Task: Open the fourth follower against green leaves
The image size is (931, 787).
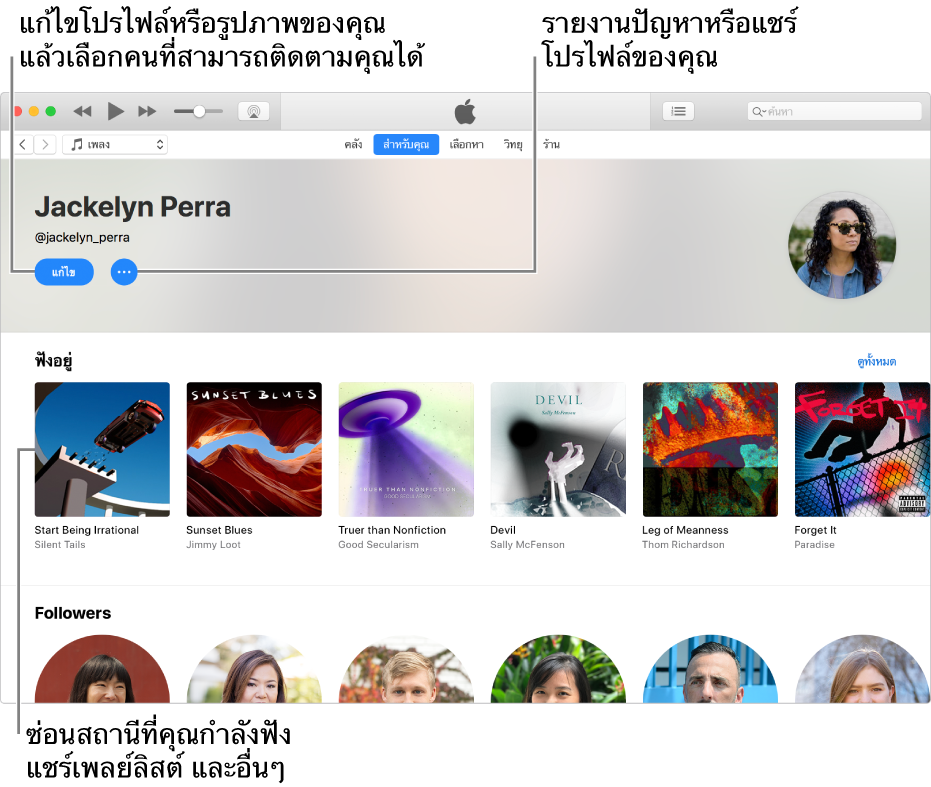Action: coord(558,669)
